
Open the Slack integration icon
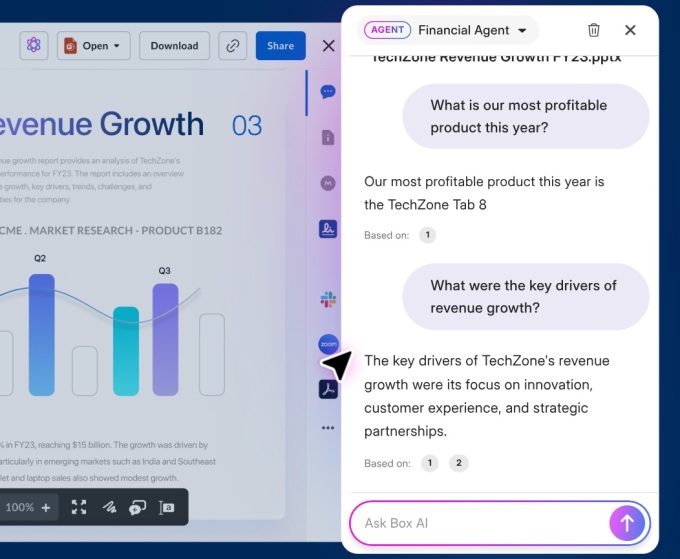(328, 299)
